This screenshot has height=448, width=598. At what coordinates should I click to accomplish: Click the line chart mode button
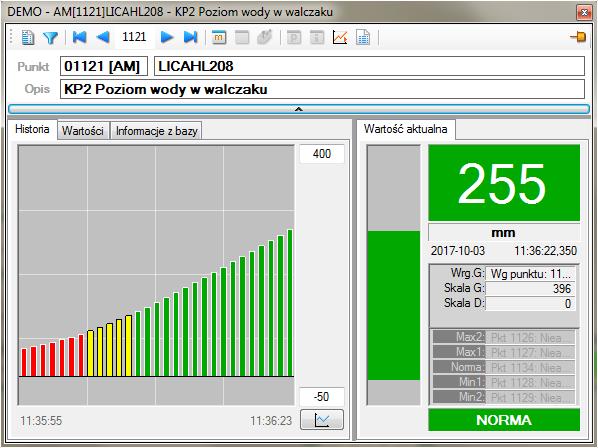point(322,420)
